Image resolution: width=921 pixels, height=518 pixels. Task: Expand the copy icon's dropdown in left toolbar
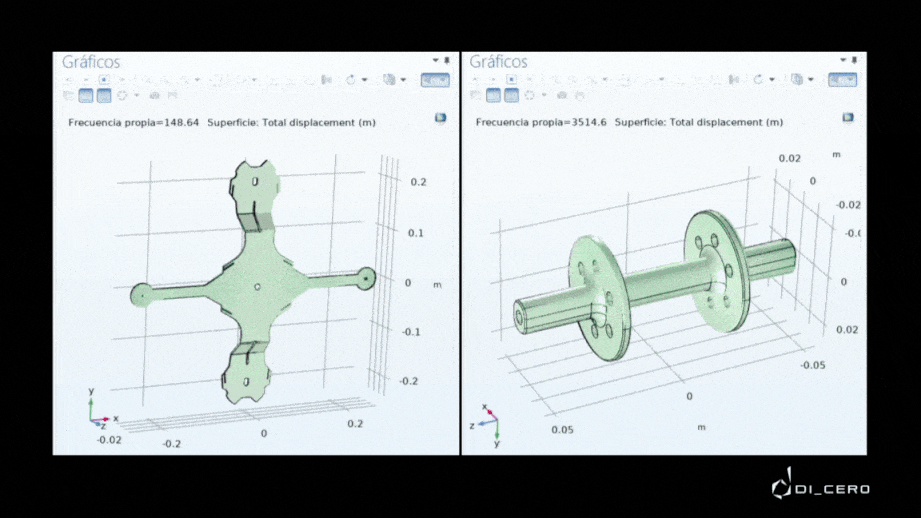point(403,79)
